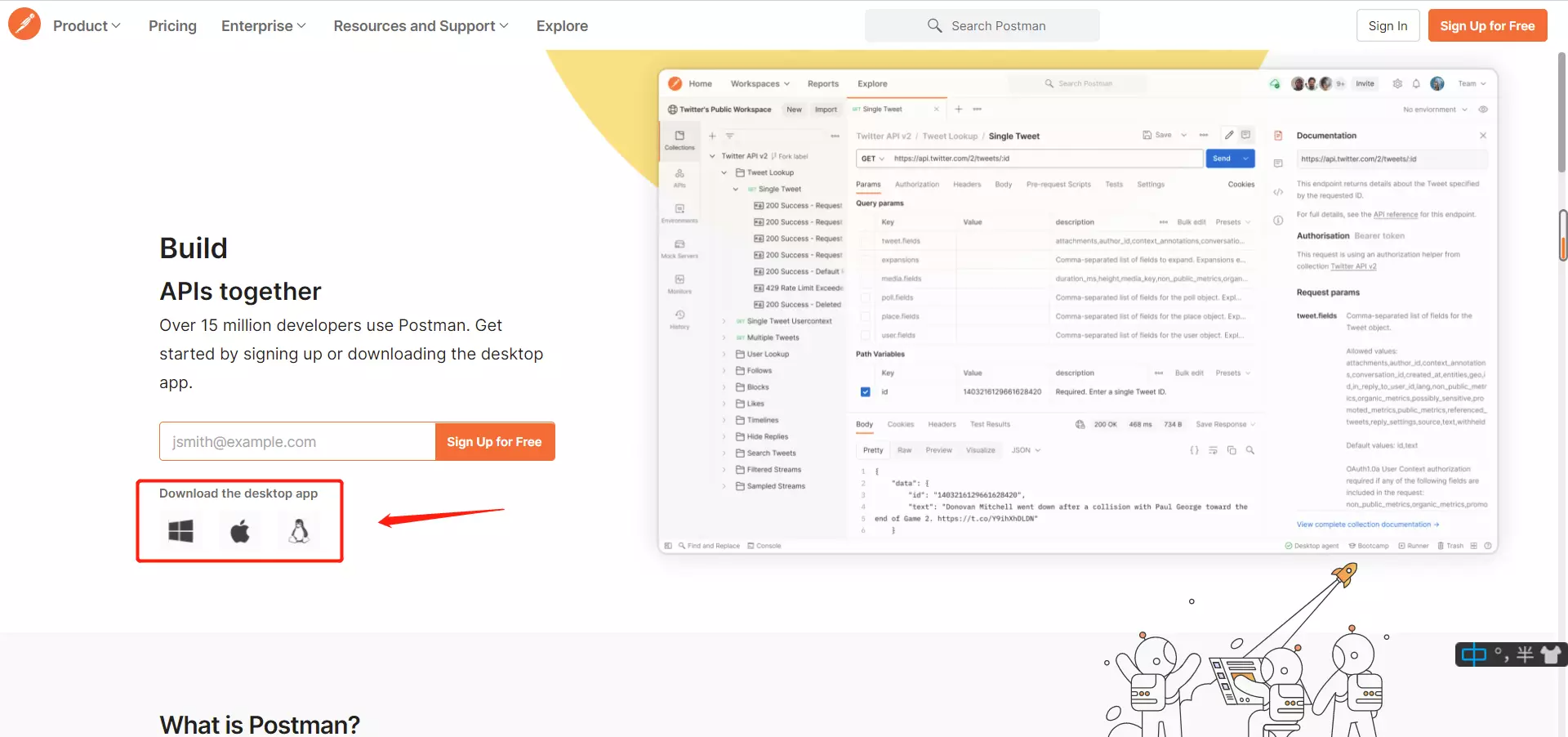Click the jsmith@example.com email field
This screenshot has height=737, width=1568.
pos(297,441)
